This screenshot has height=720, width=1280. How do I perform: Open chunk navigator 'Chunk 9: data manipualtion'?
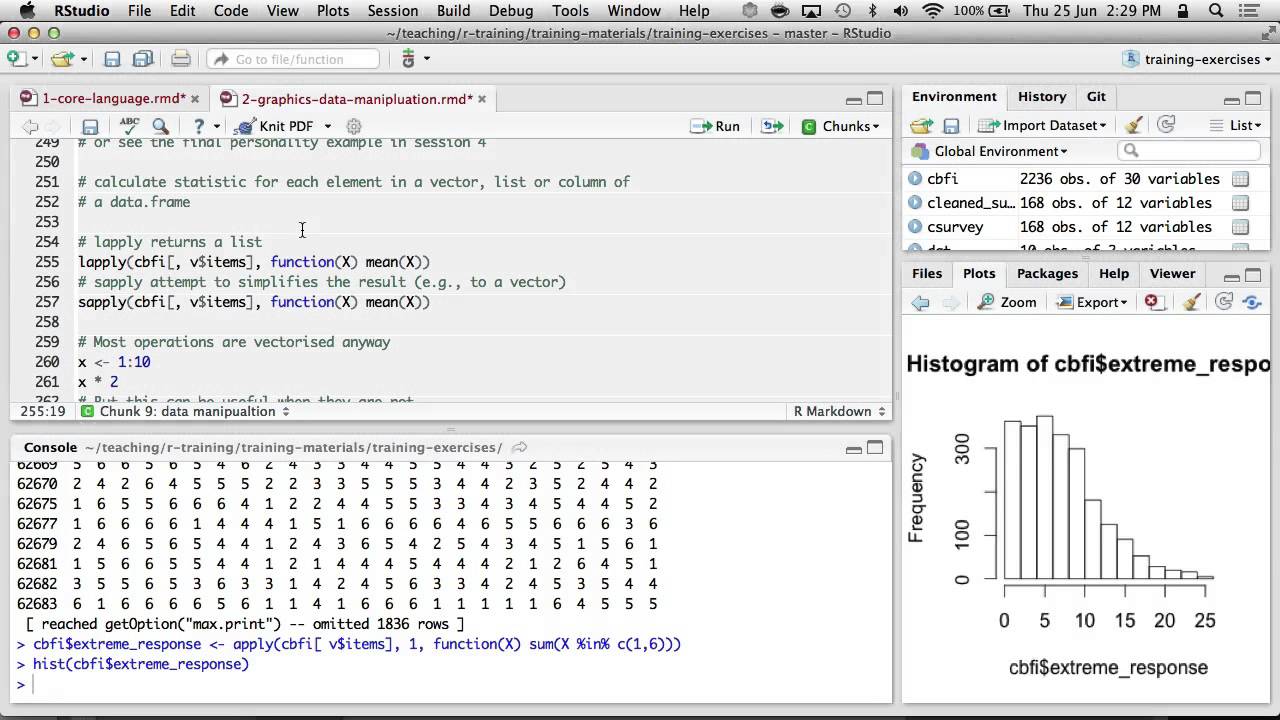click(185, 411)
